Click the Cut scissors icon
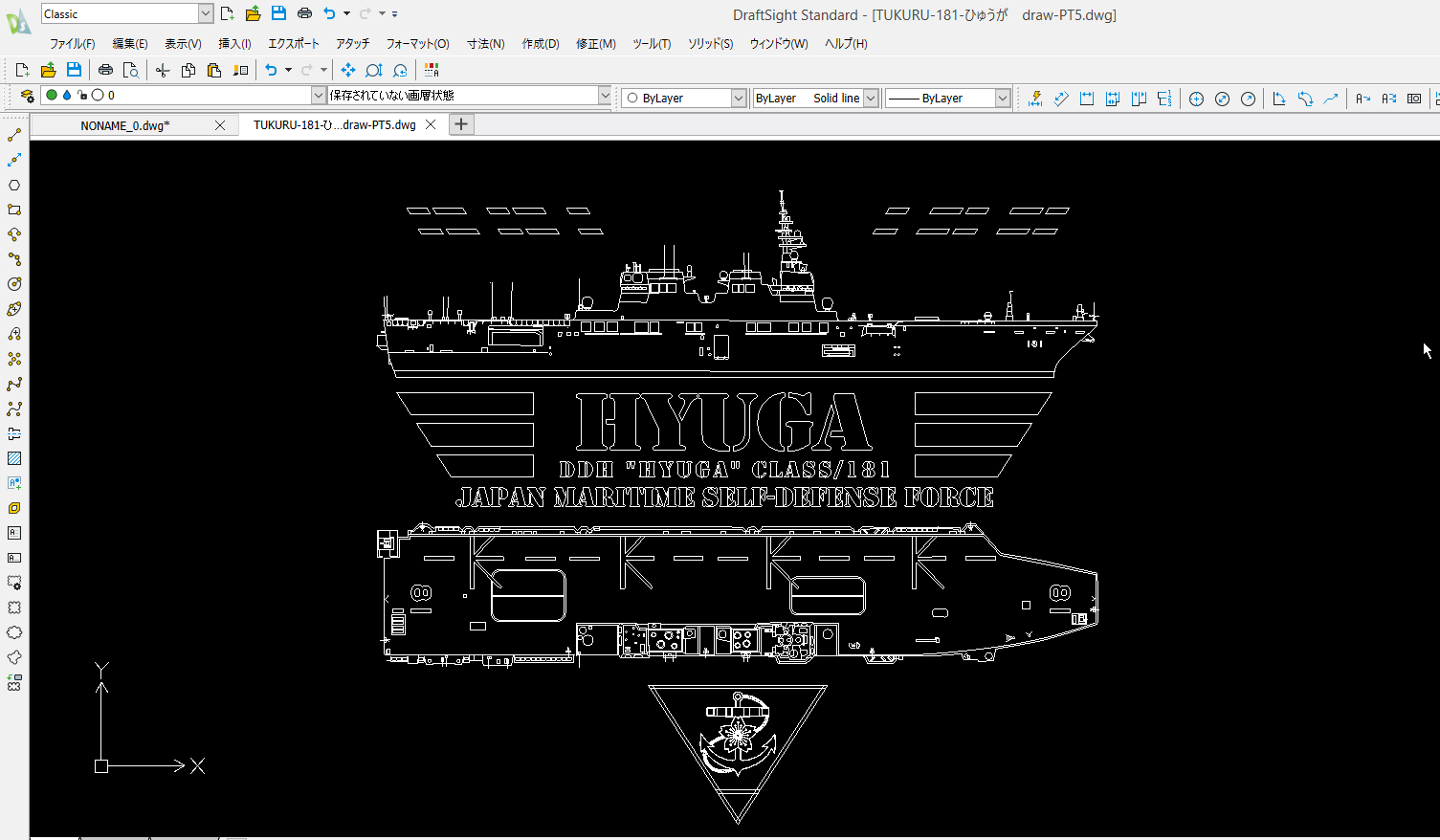This screenshot has height=840, width=1440. 163,70
